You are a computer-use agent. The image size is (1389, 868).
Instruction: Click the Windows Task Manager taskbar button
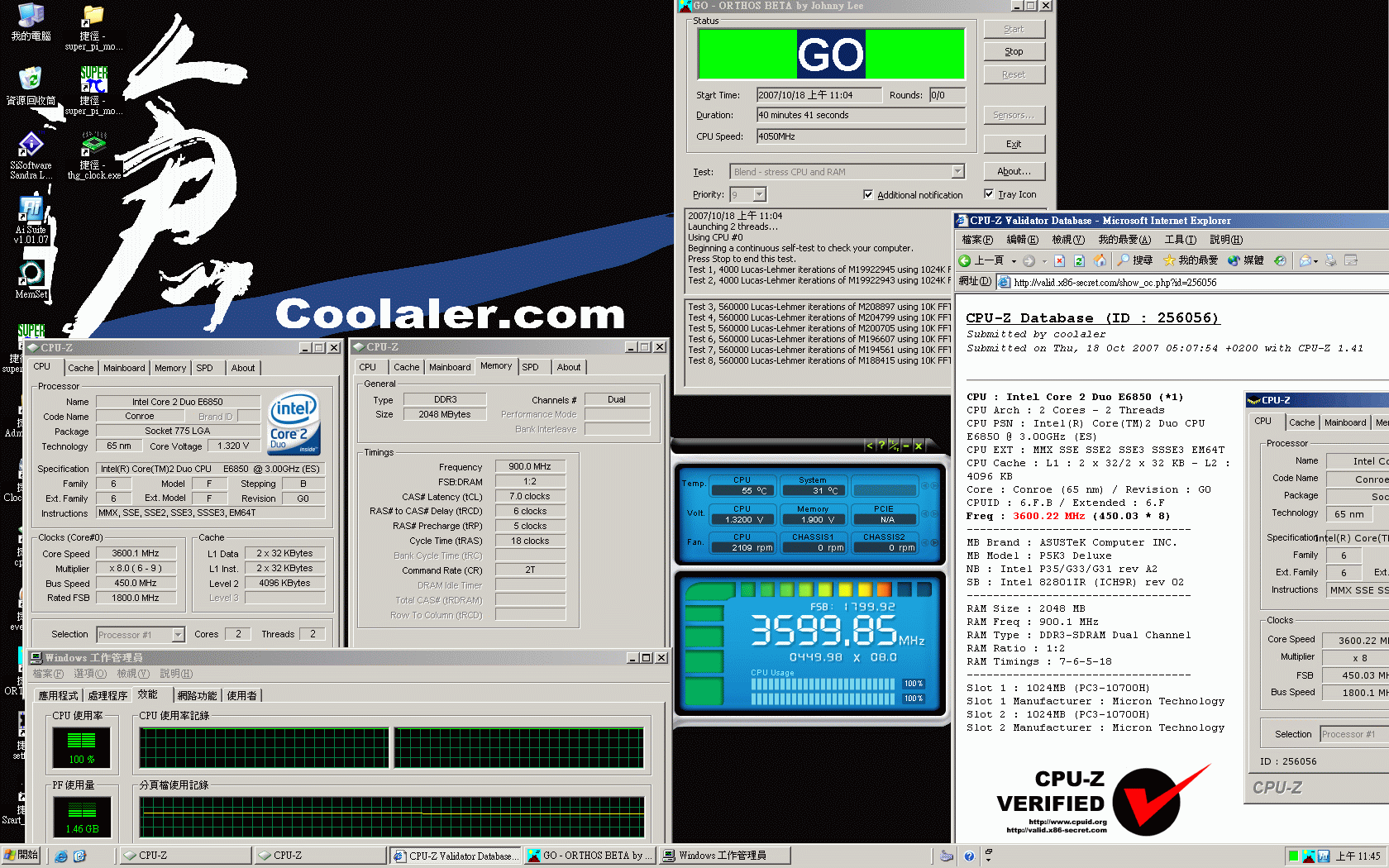click(x=724, y=856)
